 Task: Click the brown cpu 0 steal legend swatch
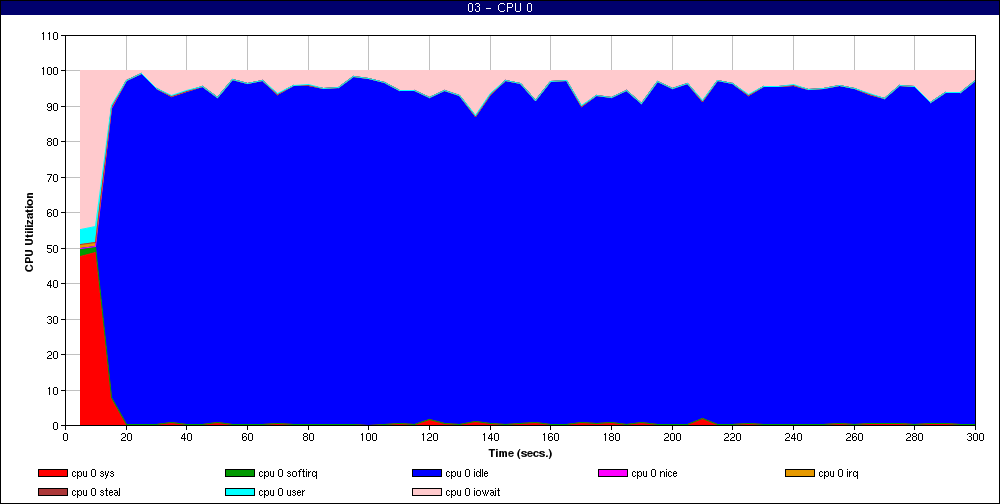52,492
